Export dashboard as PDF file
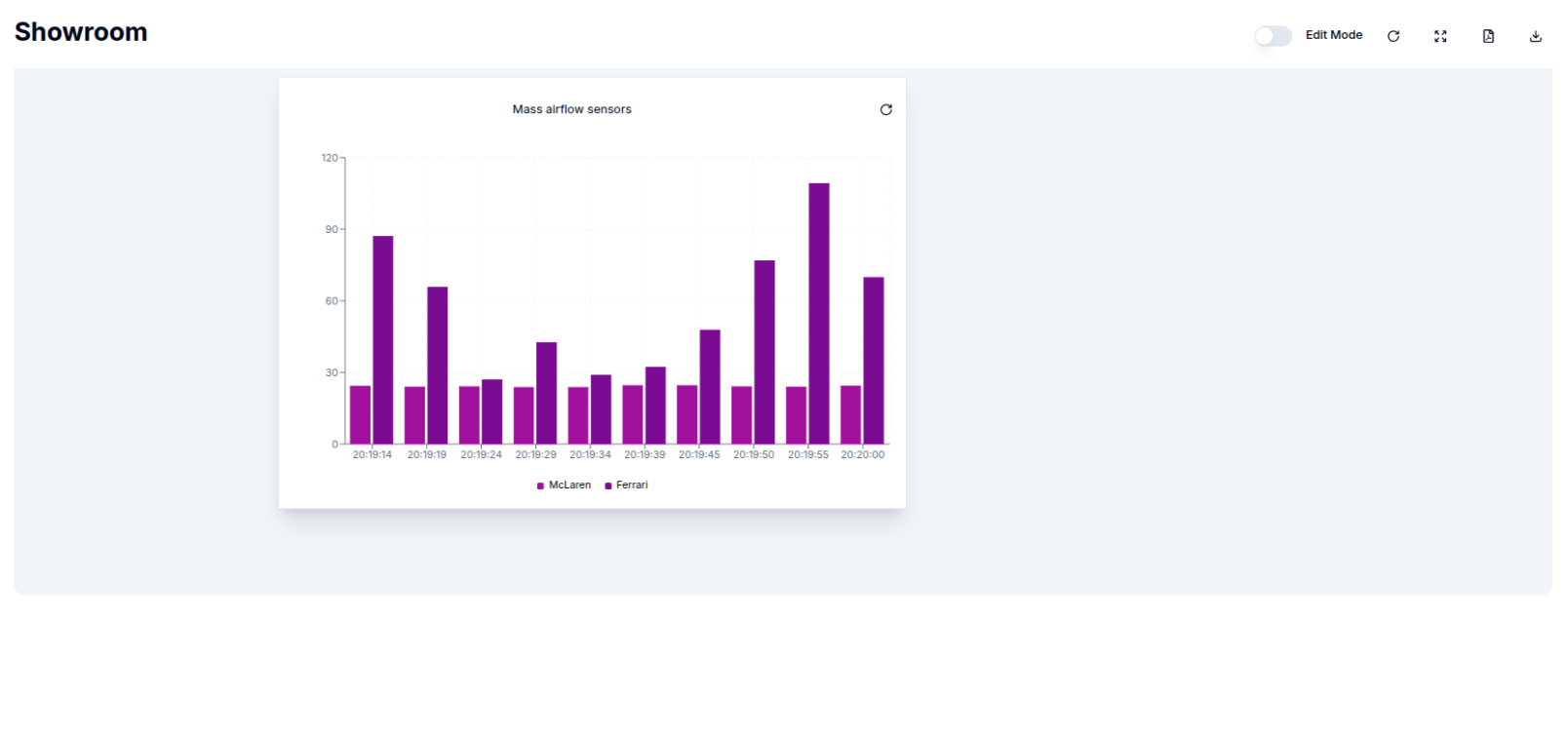Image resolution: width=1568 pixels, height=738 pixels. tap(1488, 36)
